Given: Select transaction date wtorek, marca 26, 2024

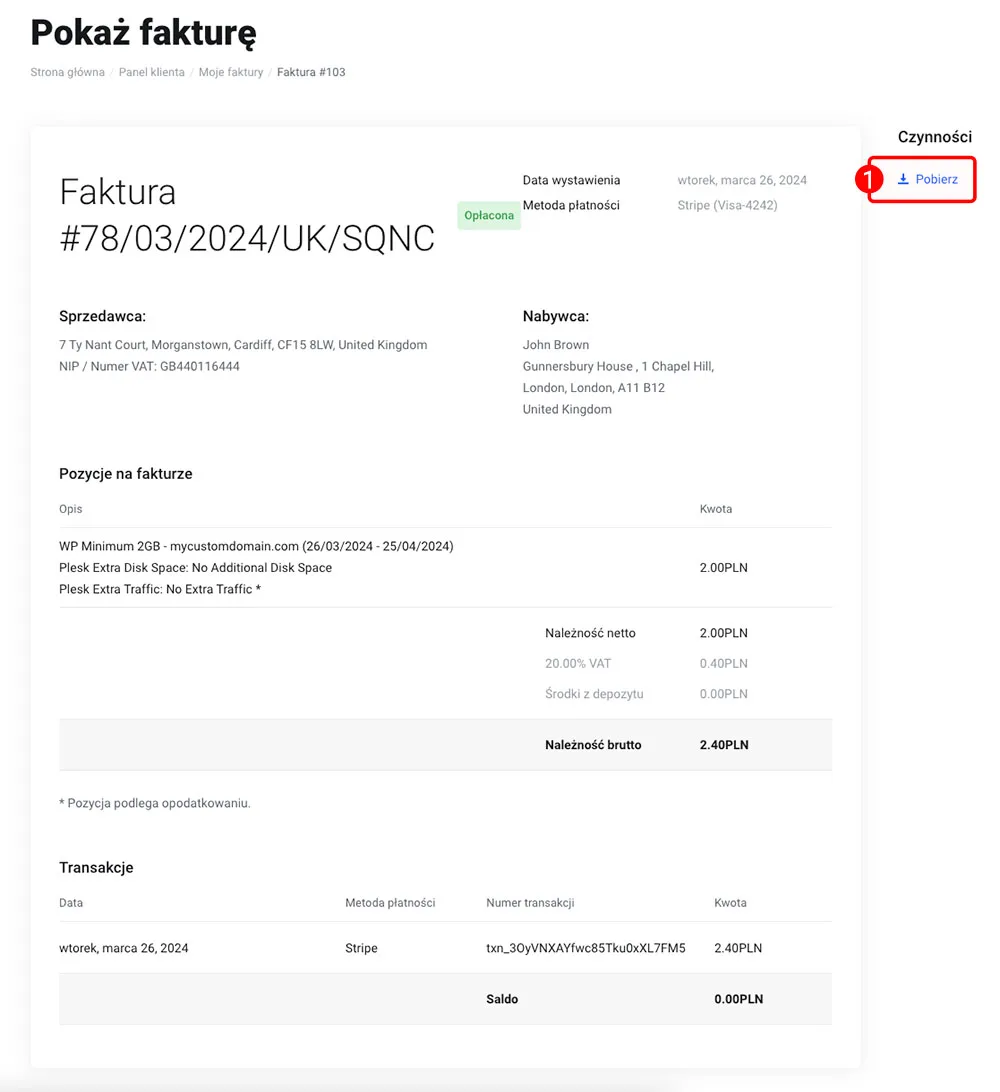Looking at the screenshot, I should coord(124,948).
